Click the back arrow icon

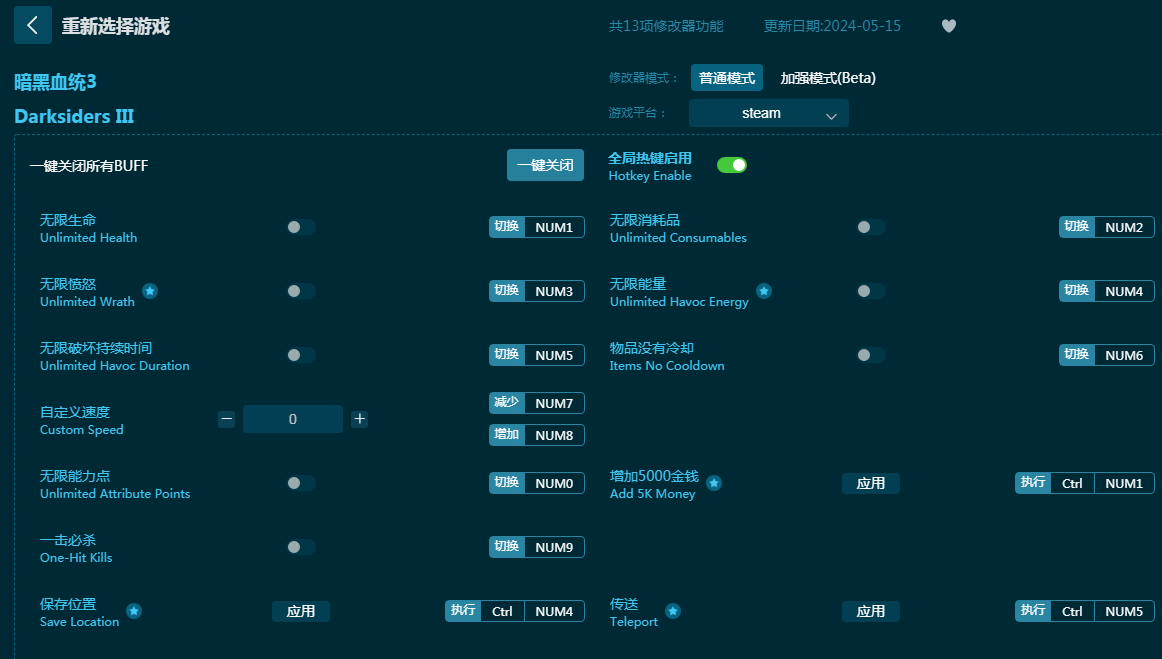pyautogui.click(x=33, y=25)
